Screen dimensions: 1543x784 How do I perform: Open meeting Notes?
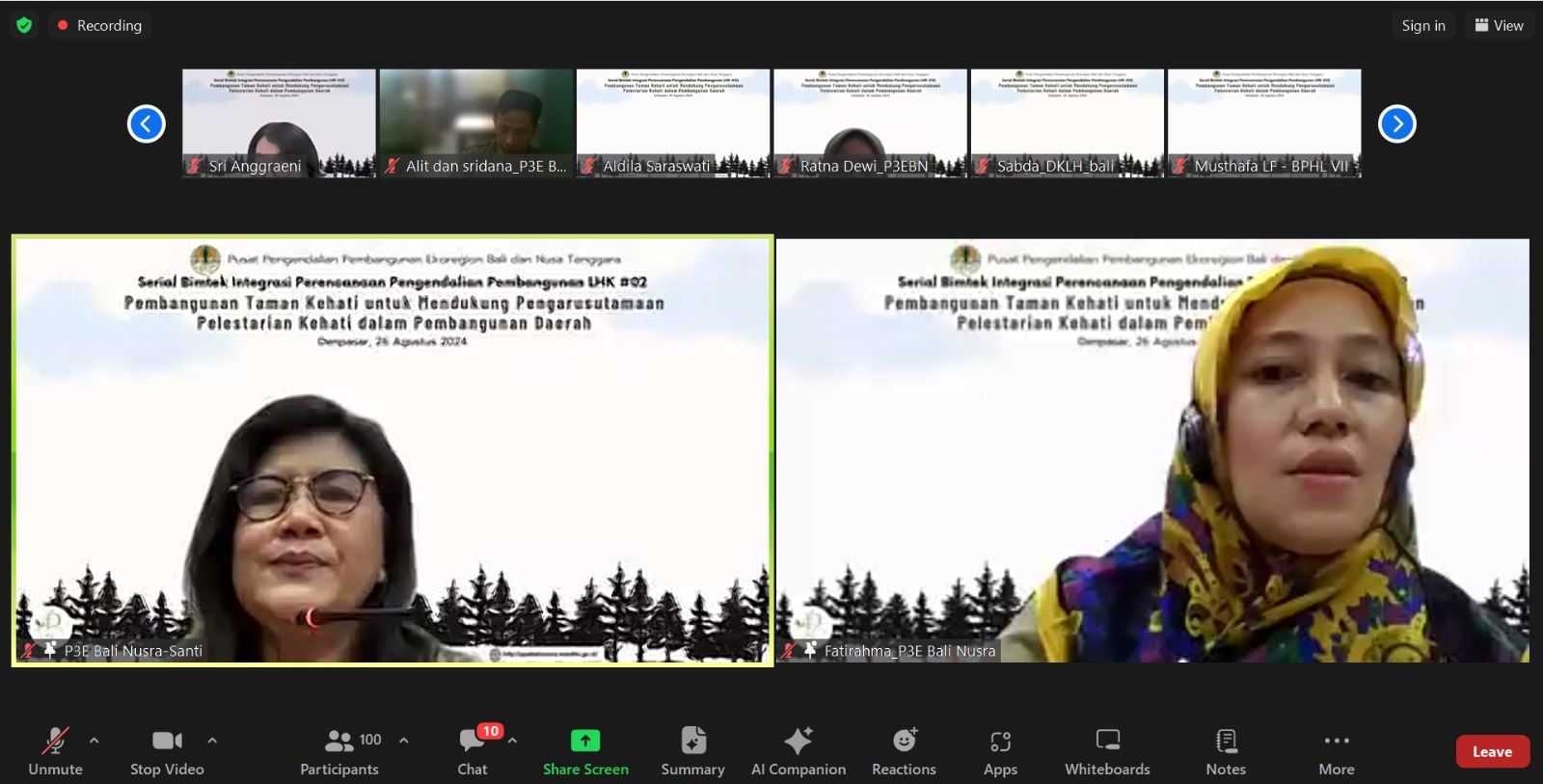[1226, 750]
